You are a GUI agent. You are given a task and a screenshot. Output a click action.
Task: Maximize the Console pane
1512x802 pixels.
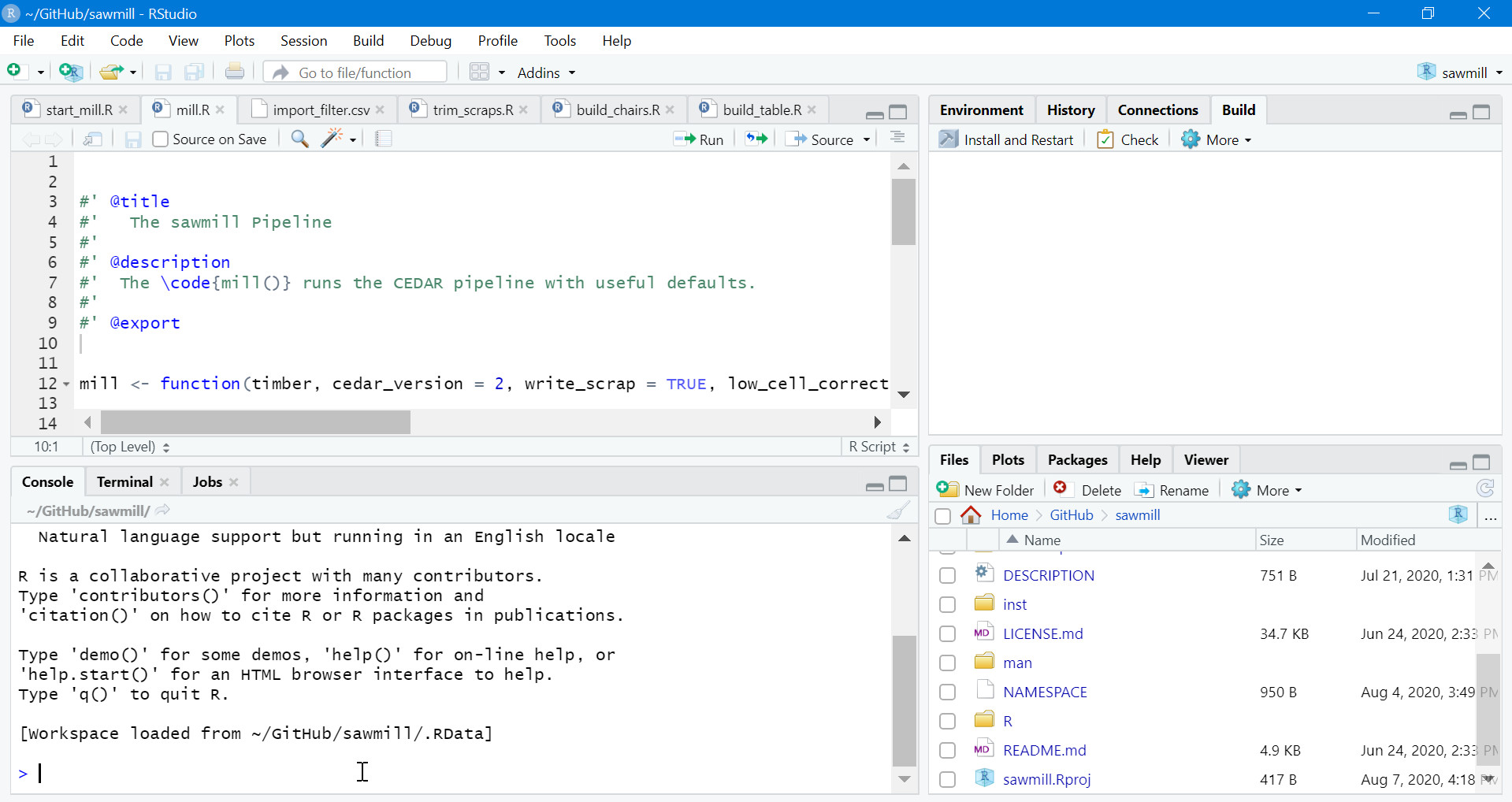(x=898, y=484)
